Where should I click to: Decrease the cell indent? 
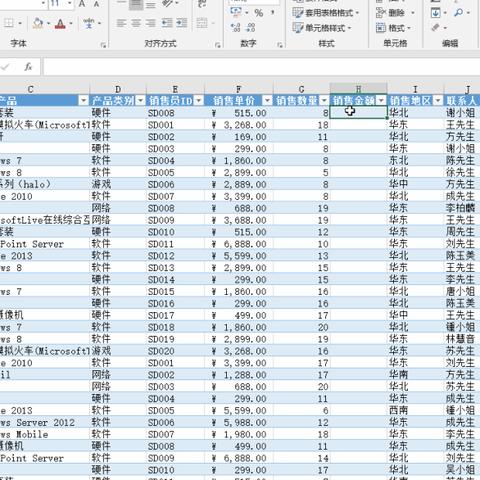[x=167, y=23]
